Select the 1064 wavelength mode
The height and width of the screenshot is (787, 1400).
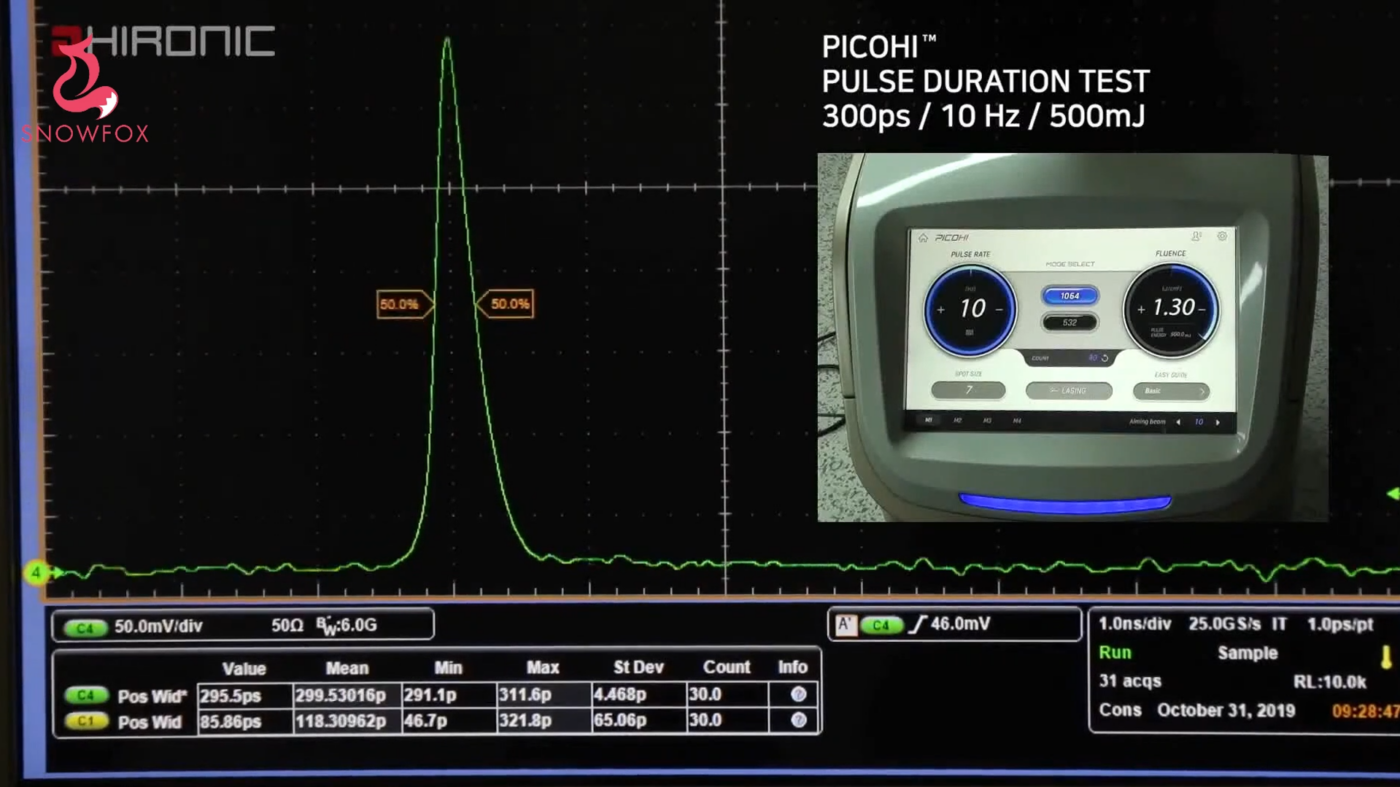[x=1070, y=296]
